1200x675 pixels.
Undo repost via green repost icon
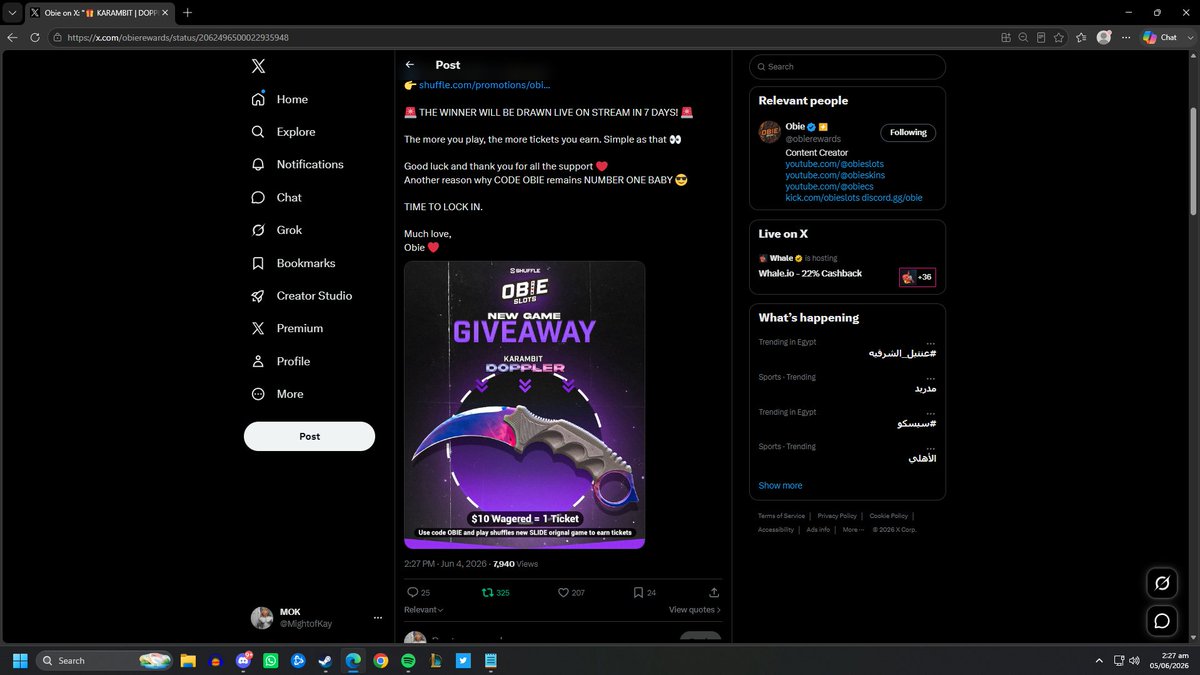pyautogui.click(x=488, y=592)
